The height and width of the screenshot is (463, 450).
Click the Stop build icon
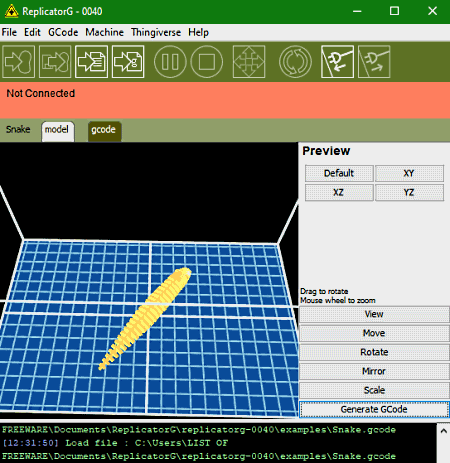[207, 62]
